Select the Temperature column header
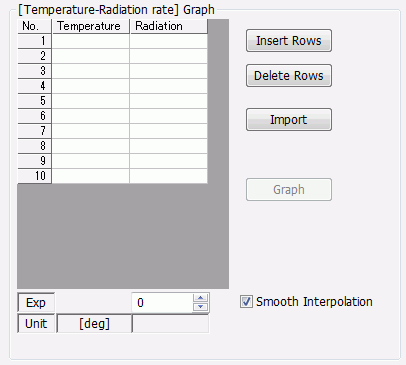406x365 pixels. [91, 26]
